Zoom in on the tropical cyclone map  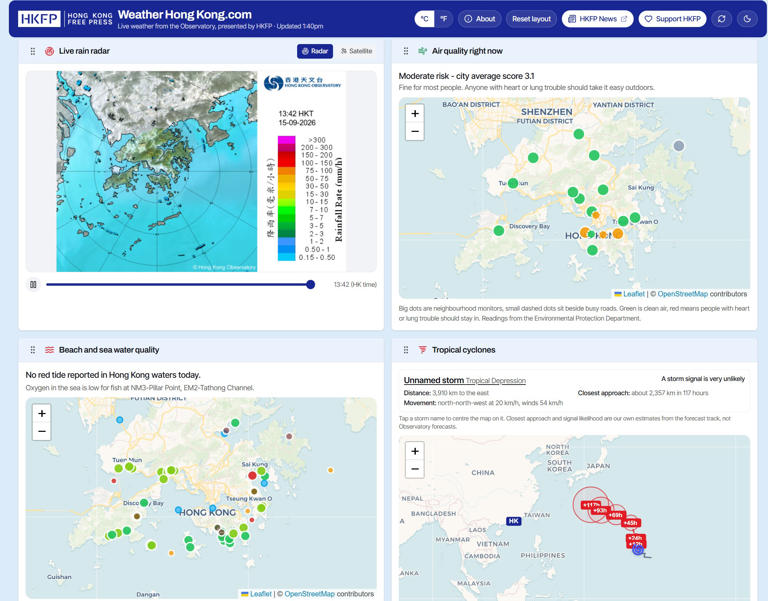[415, 451]
